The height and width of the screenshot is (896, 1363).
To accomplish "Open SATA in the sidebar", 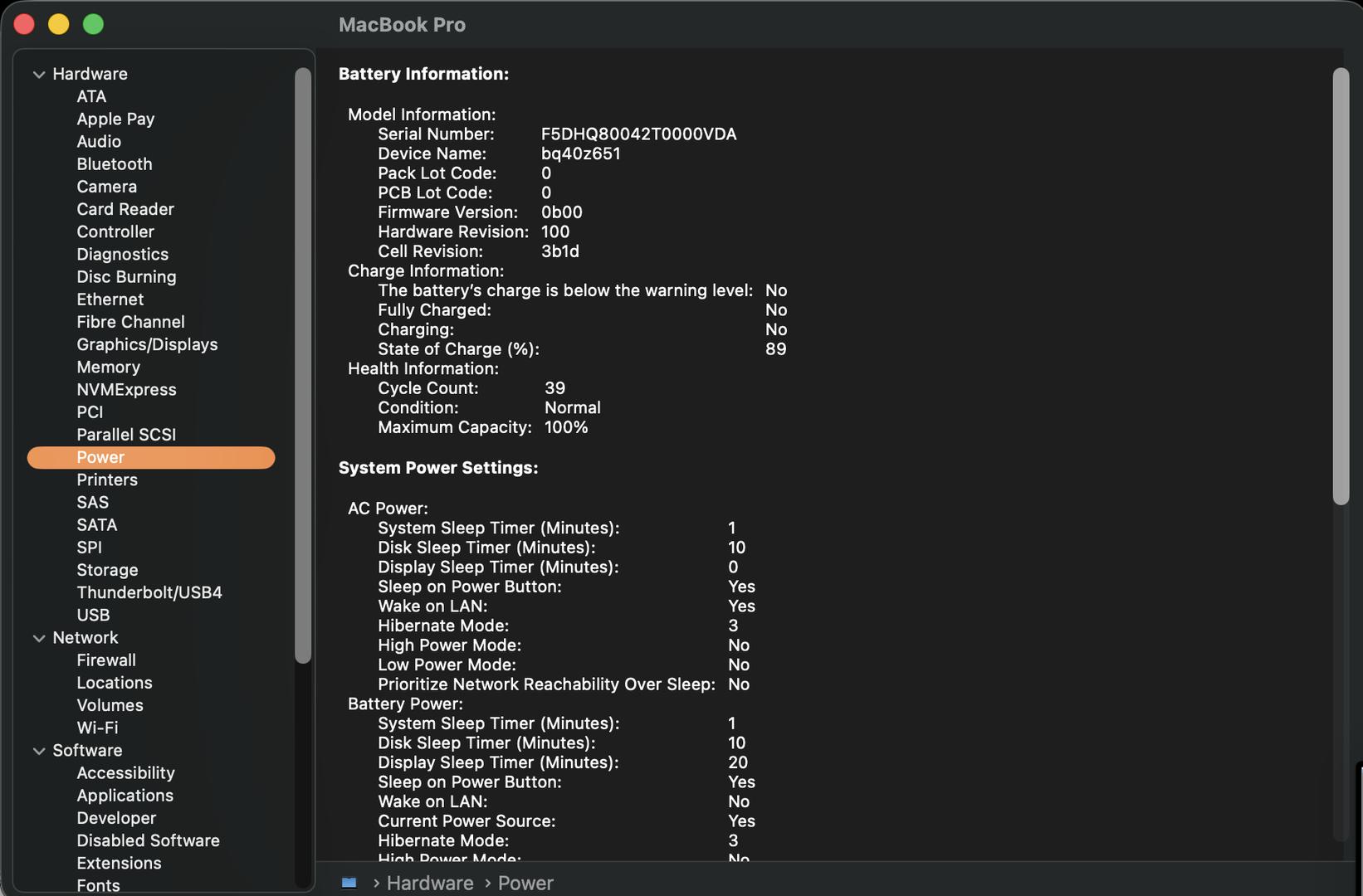I will (x=96, y=524).
